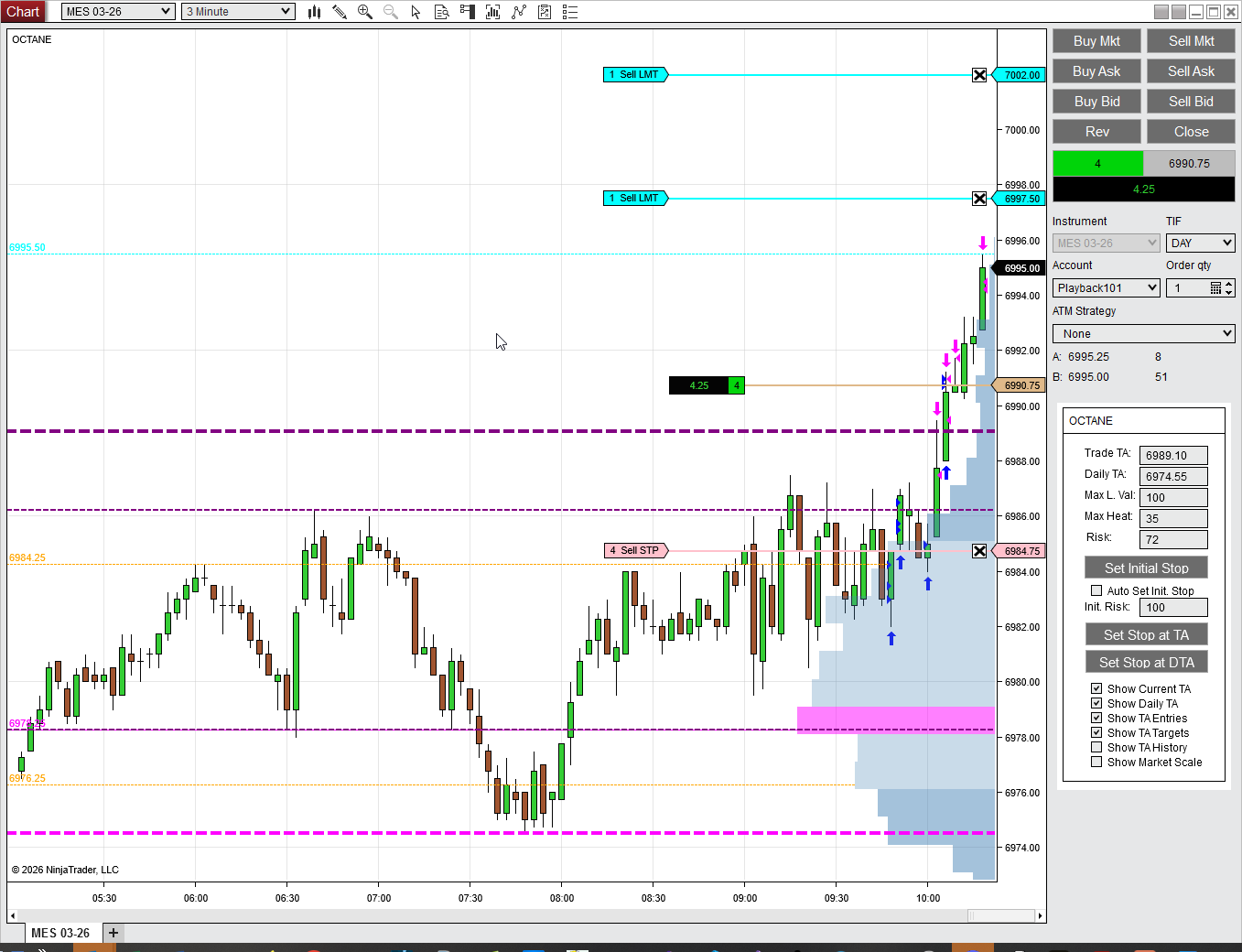This screenshot has width=1242, height=952.
Task: Cancel the 4 Sell STP order
Action: (979, 550)
